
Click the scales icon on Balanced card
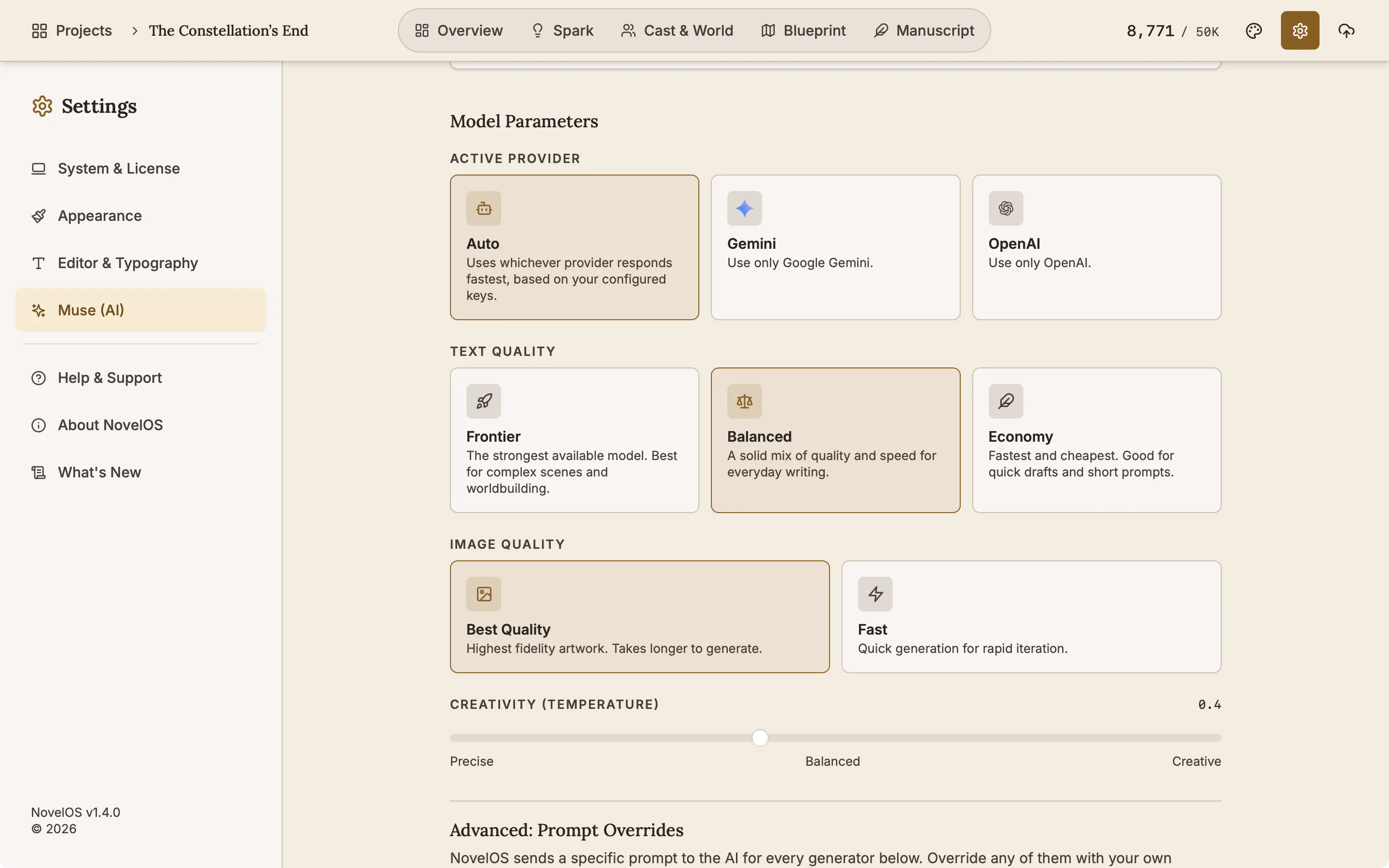pos(745,401)
